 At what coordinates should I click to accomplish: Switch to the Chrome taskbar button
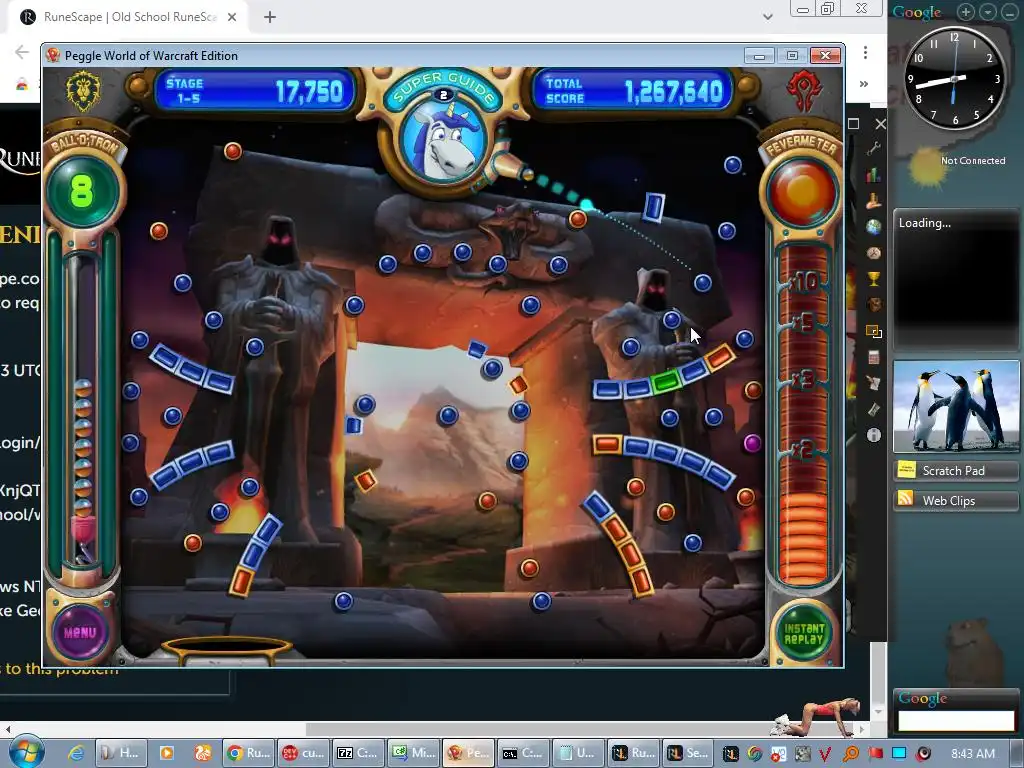(x=248, y=753)
